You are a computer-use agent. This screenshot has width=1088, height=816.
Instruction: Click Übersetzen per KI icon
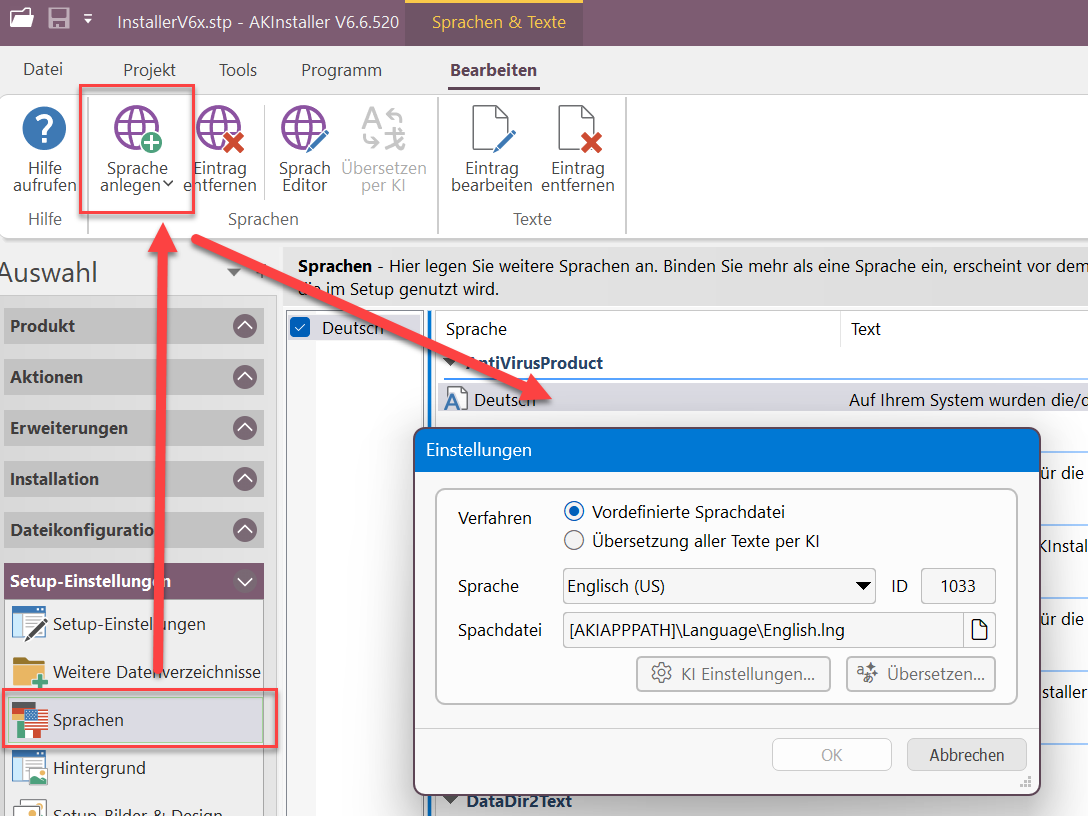[384, 128]
